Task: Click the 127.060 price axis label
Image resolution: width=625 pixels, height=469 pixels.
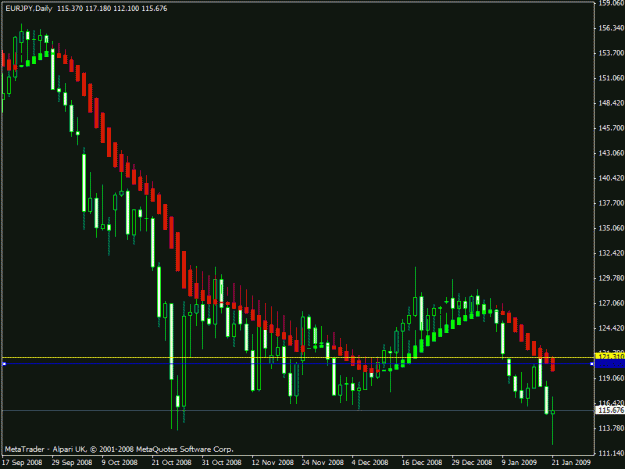Action: [611, 303]
